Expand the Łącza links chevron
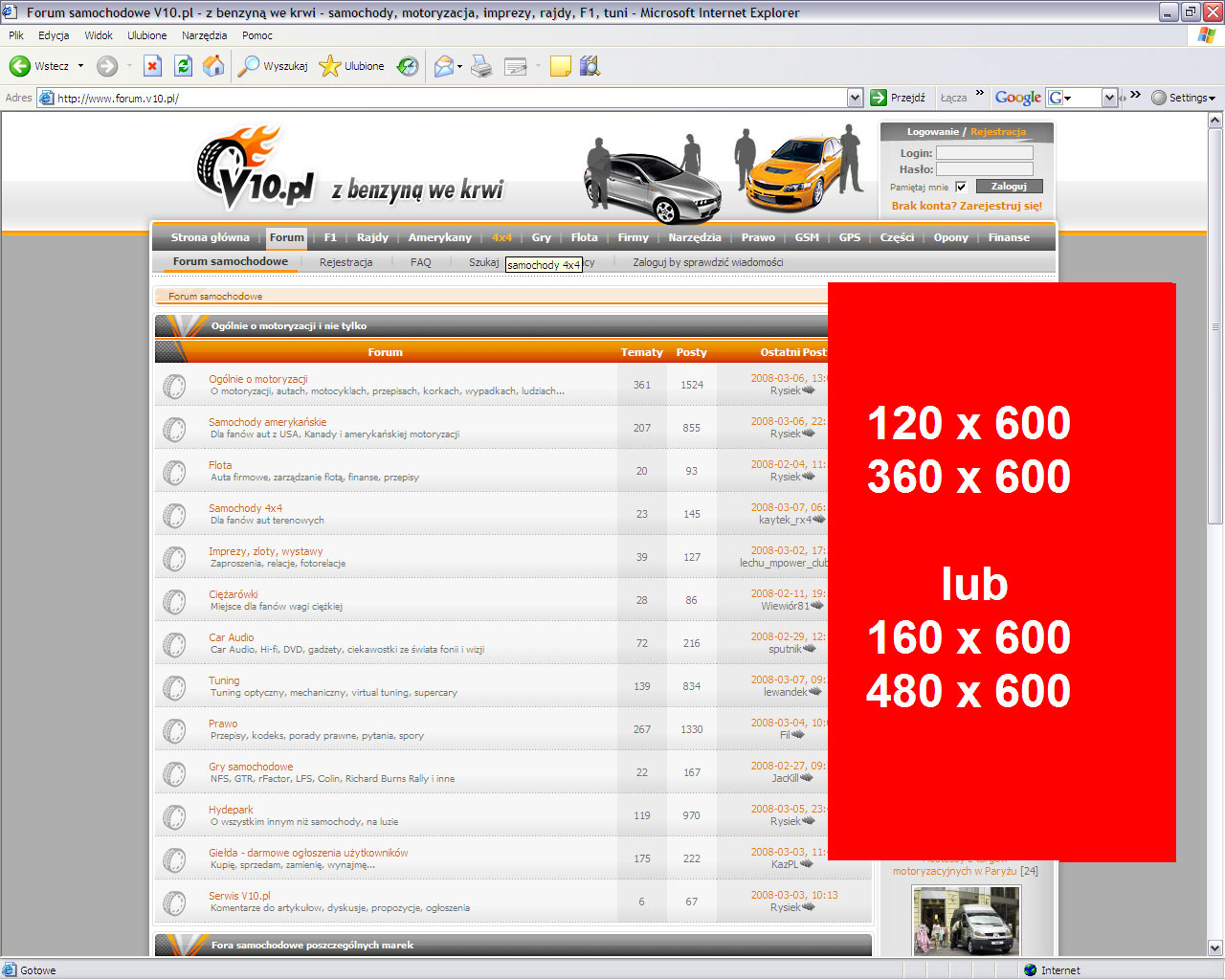The height and width of the screenshot is (980, 1225). click(979, 94)
